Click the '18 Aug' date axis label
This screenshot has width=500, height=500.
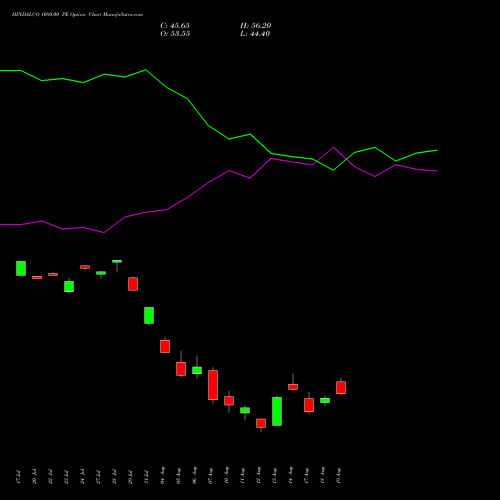(x=322, y=475)
